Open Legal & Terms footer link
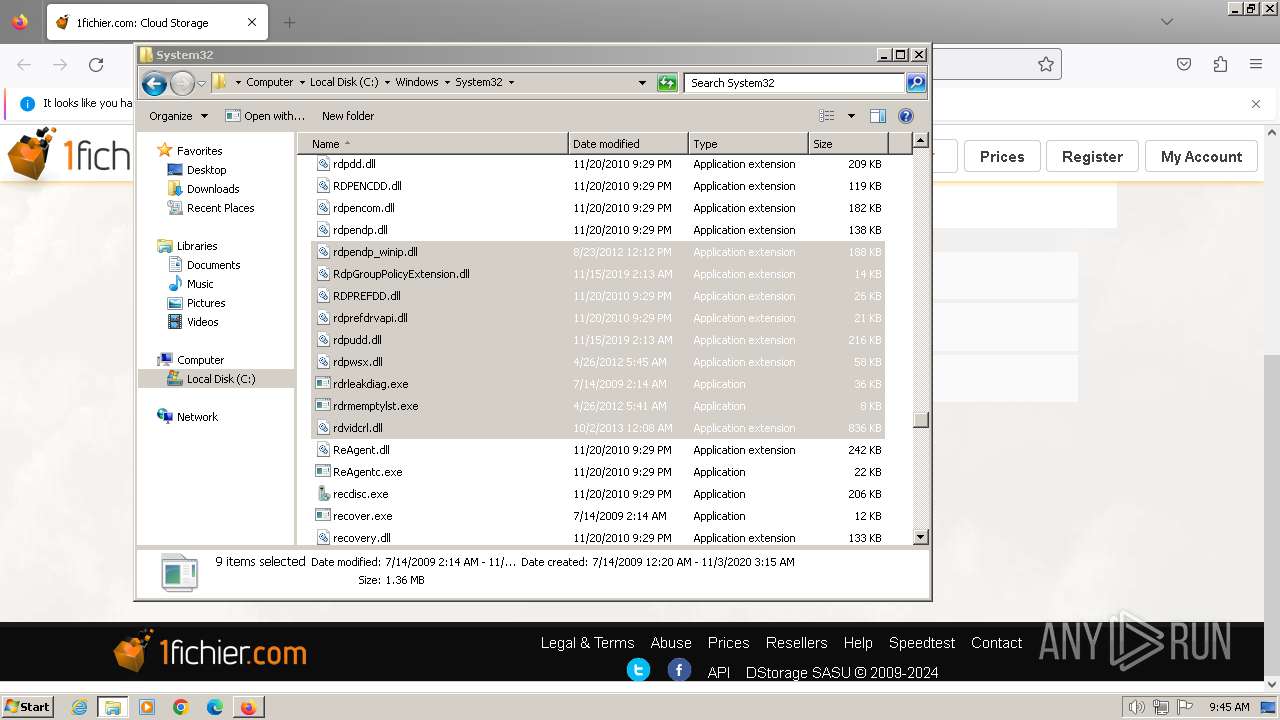1280x720 pixels. pos(587,643)
